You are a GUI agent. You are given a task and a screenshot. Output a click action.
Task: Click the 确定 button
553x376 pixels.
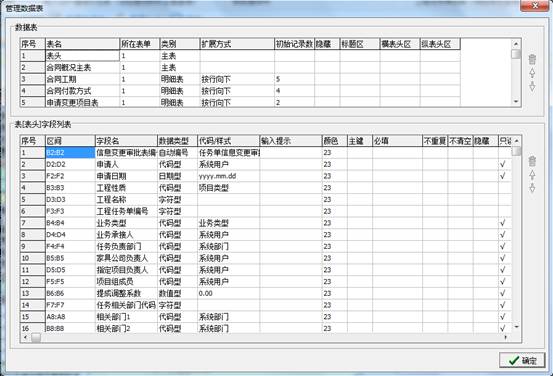(x=522, y=360)
